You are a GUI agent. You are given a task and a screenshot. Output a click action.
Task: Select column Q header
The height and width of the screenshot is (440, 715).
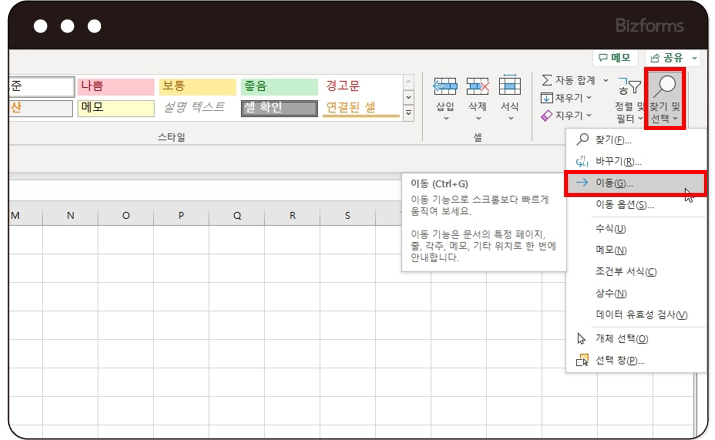click(237, 216)
